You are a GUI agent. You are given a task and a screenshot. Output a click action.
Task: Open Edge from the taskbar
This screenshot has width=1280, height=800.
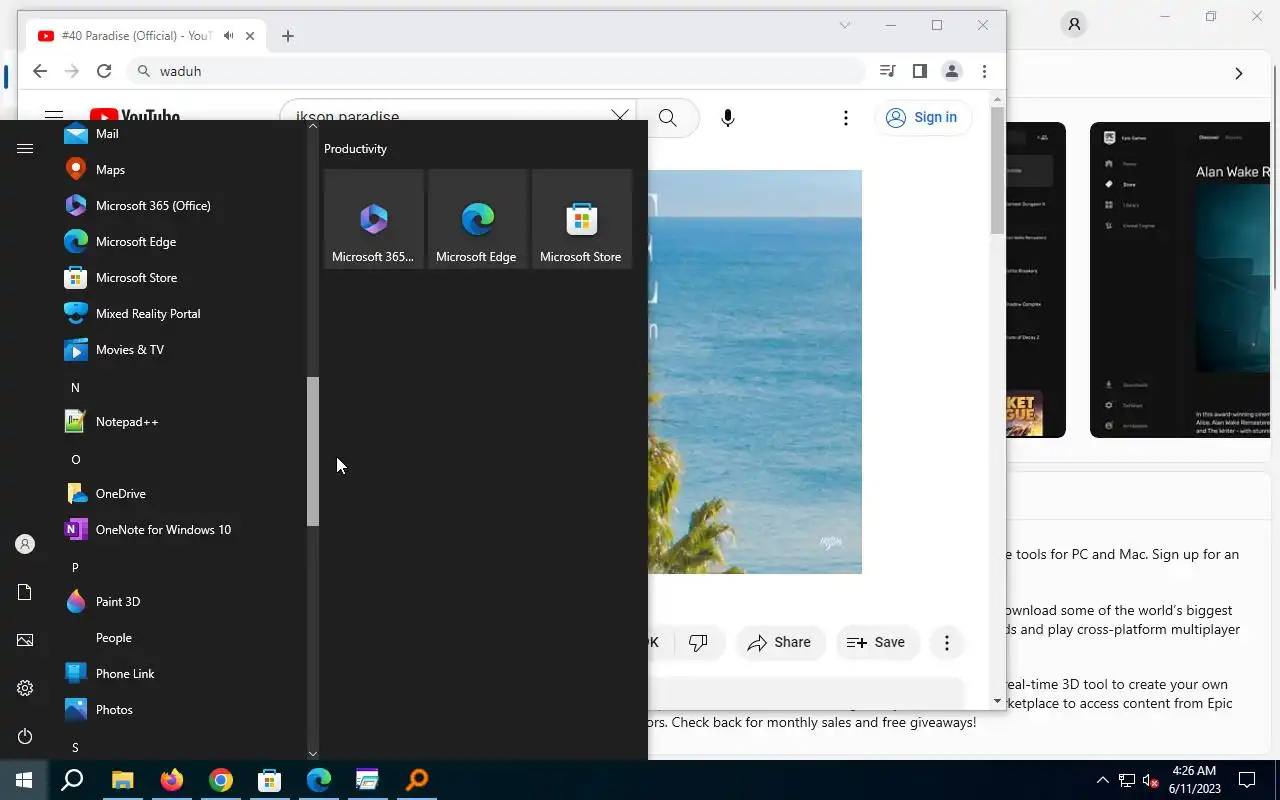[318, 780]
